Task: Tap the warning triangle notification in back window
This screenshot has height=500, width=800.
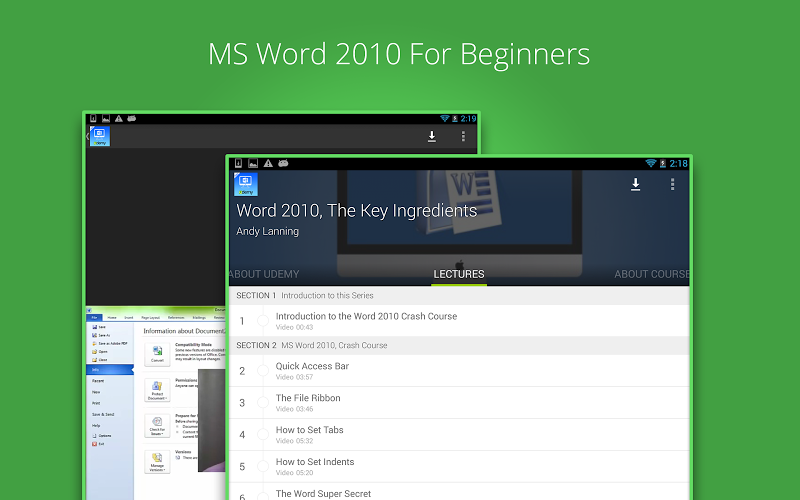Action: [x=118, y=118]
